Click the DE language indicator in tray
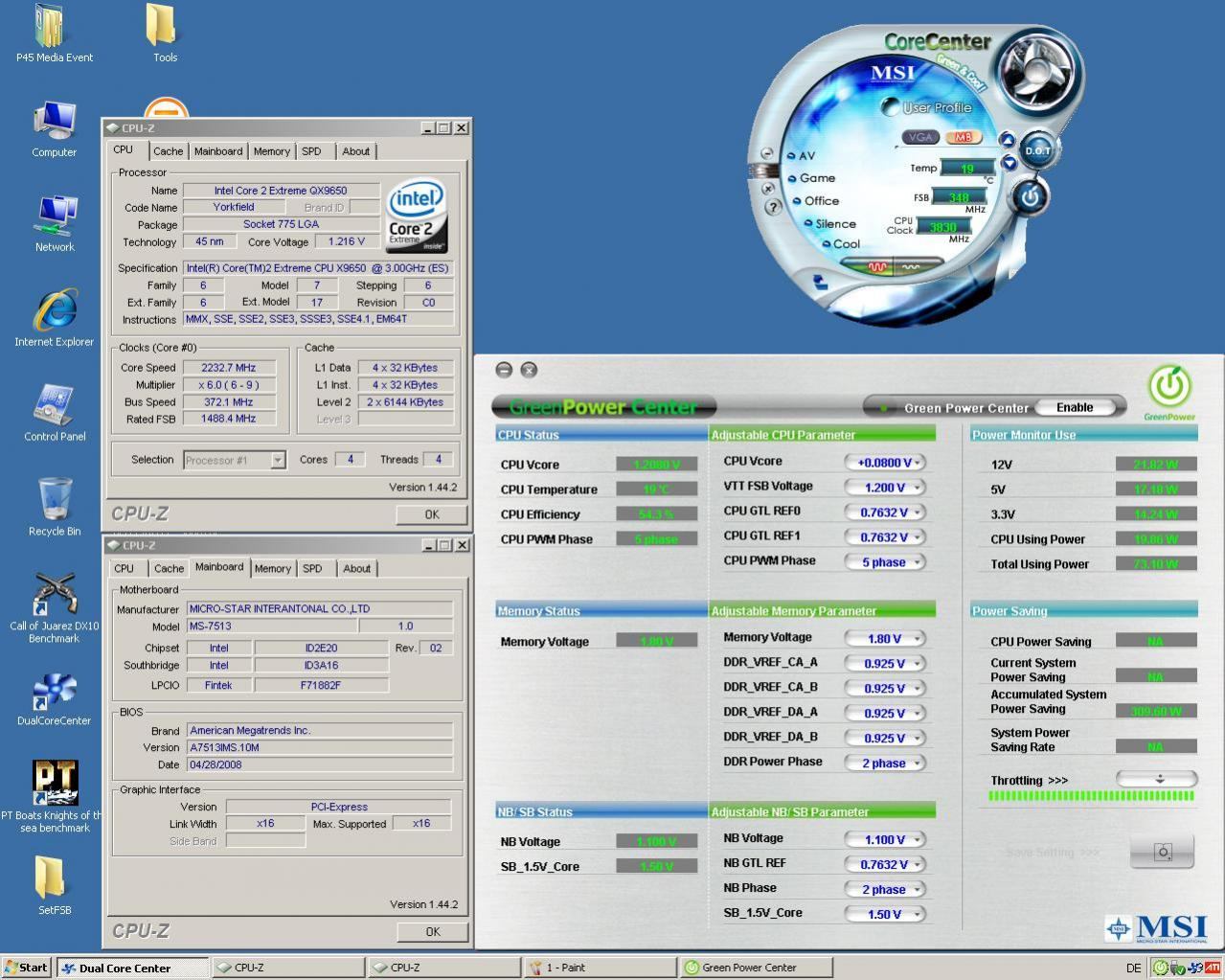 pos(1133,968)
